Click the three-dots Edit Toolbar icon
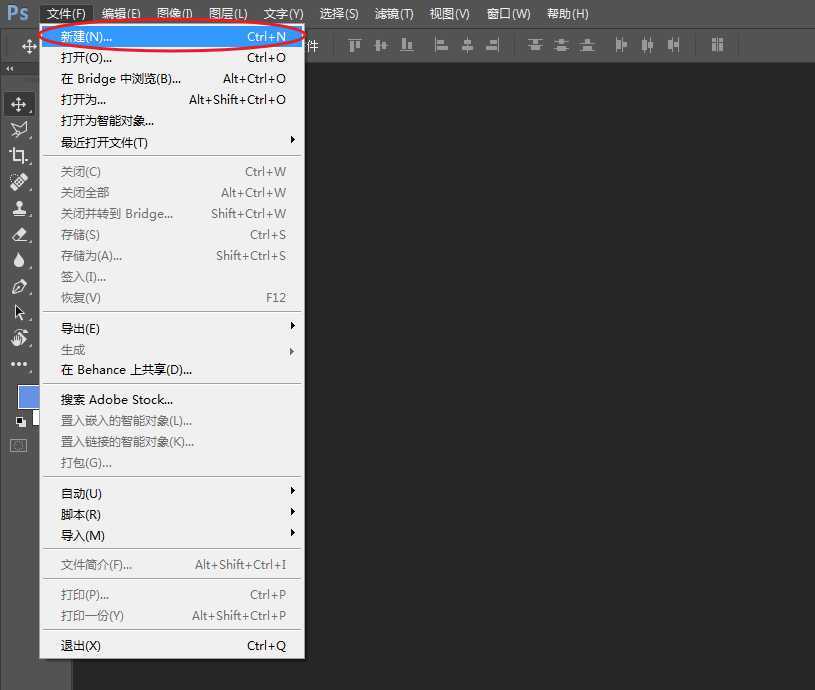This screenshot has height=690, width=815. (x=19, y=365)
